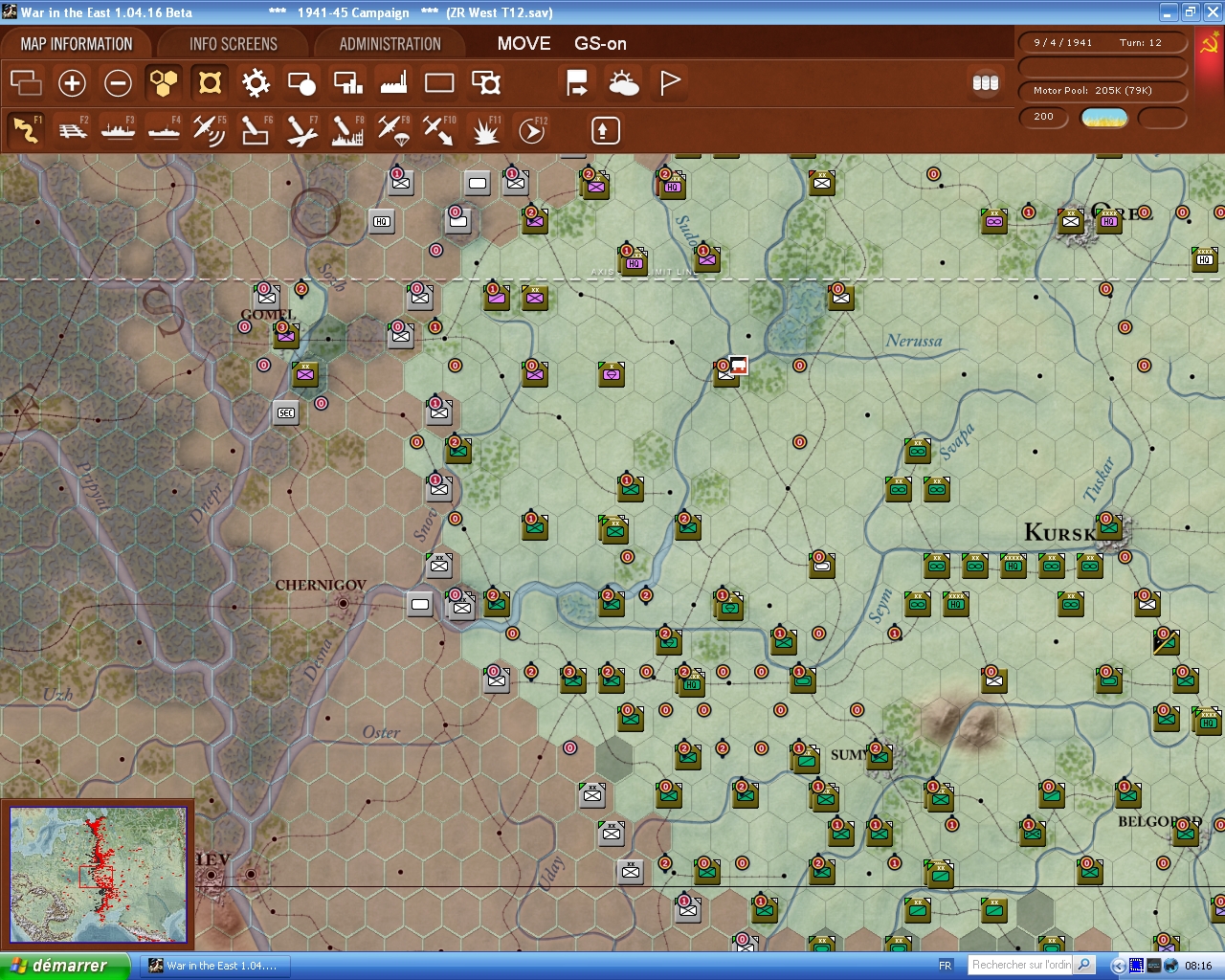Select the F4 ship mode icon
Screen dimensions: 1225x980
pos(164,130)
